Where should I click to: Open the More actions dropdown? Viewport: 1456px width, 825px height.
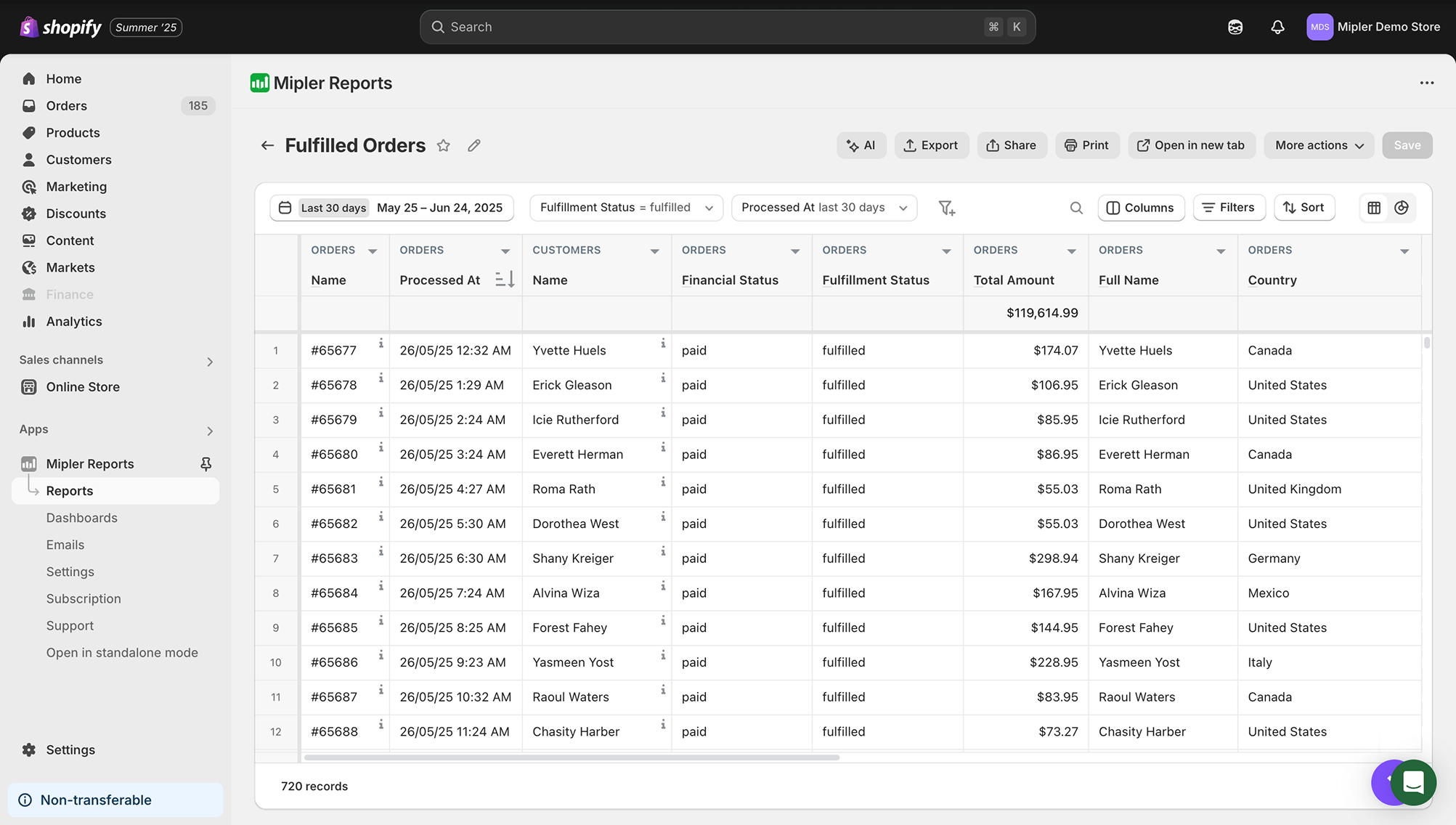tap(1318, 145)
